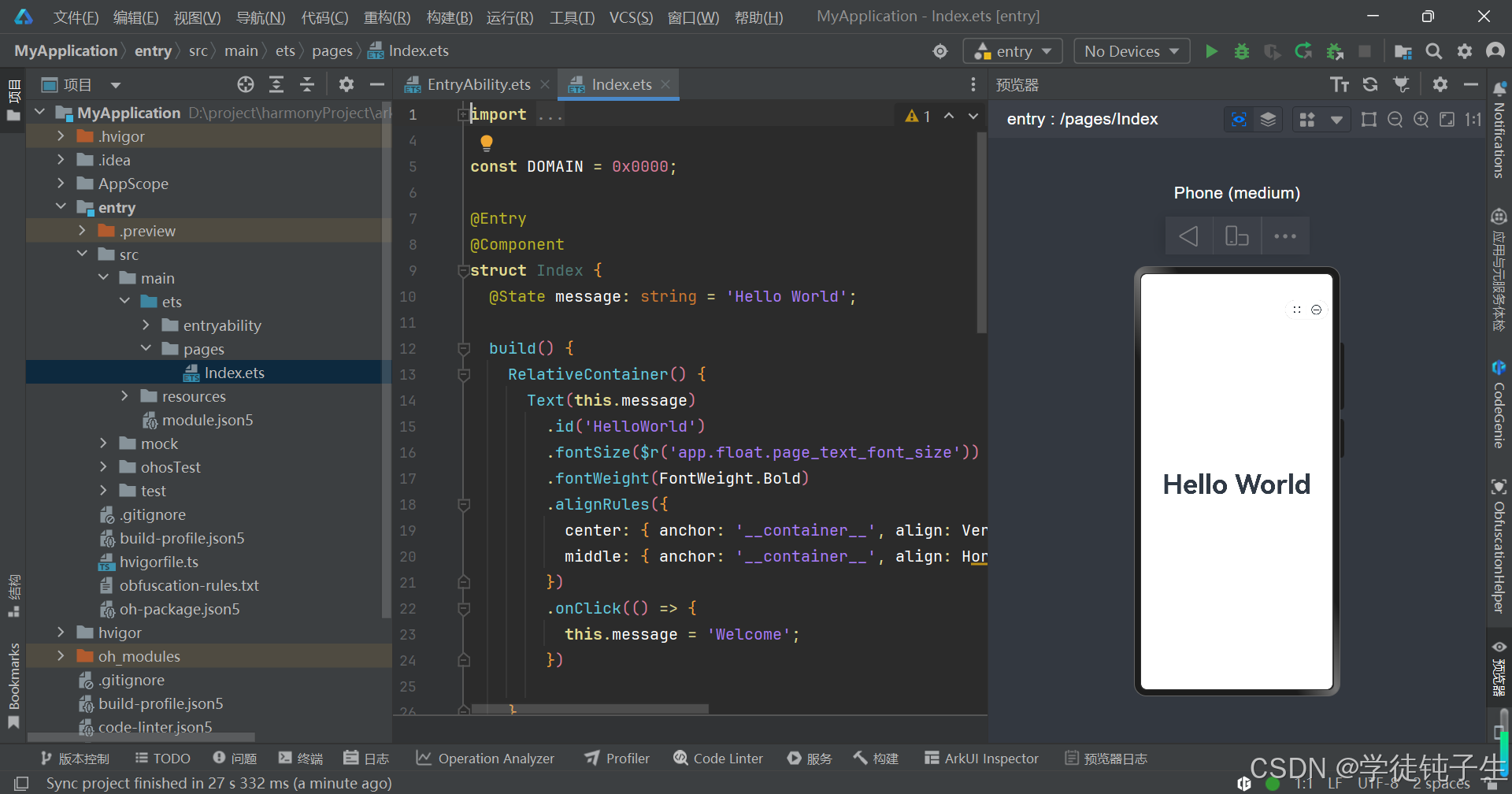The height and width of the screenshot is (794, 1512).
Task: Open the TODO tool window
Action: pos(163,759)
